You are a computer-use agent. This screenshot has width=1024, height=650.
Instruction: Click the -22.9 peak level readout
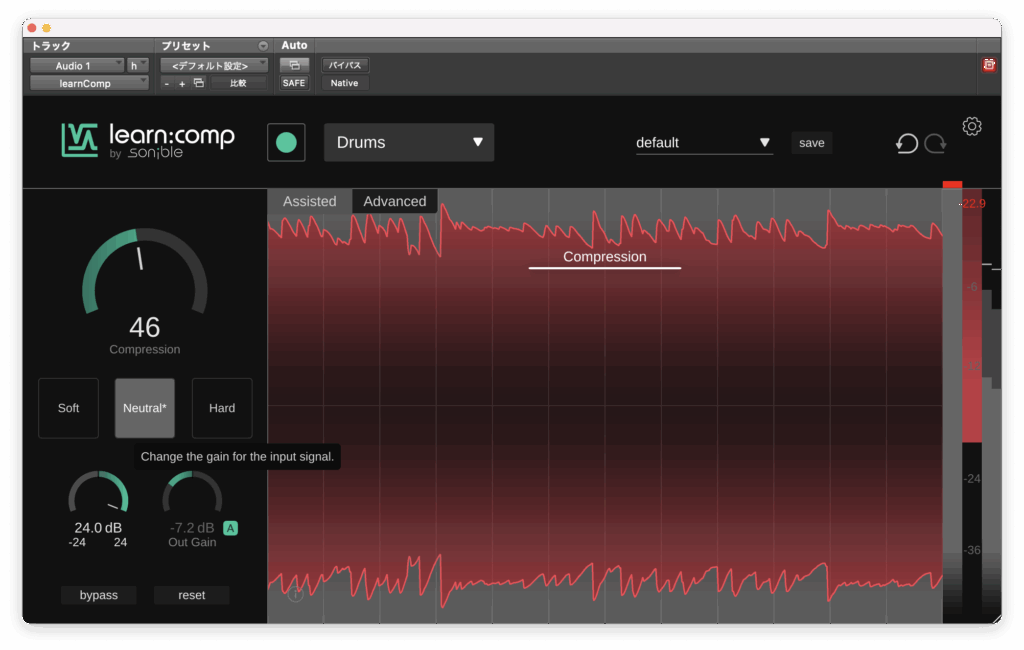click(972, 204)
